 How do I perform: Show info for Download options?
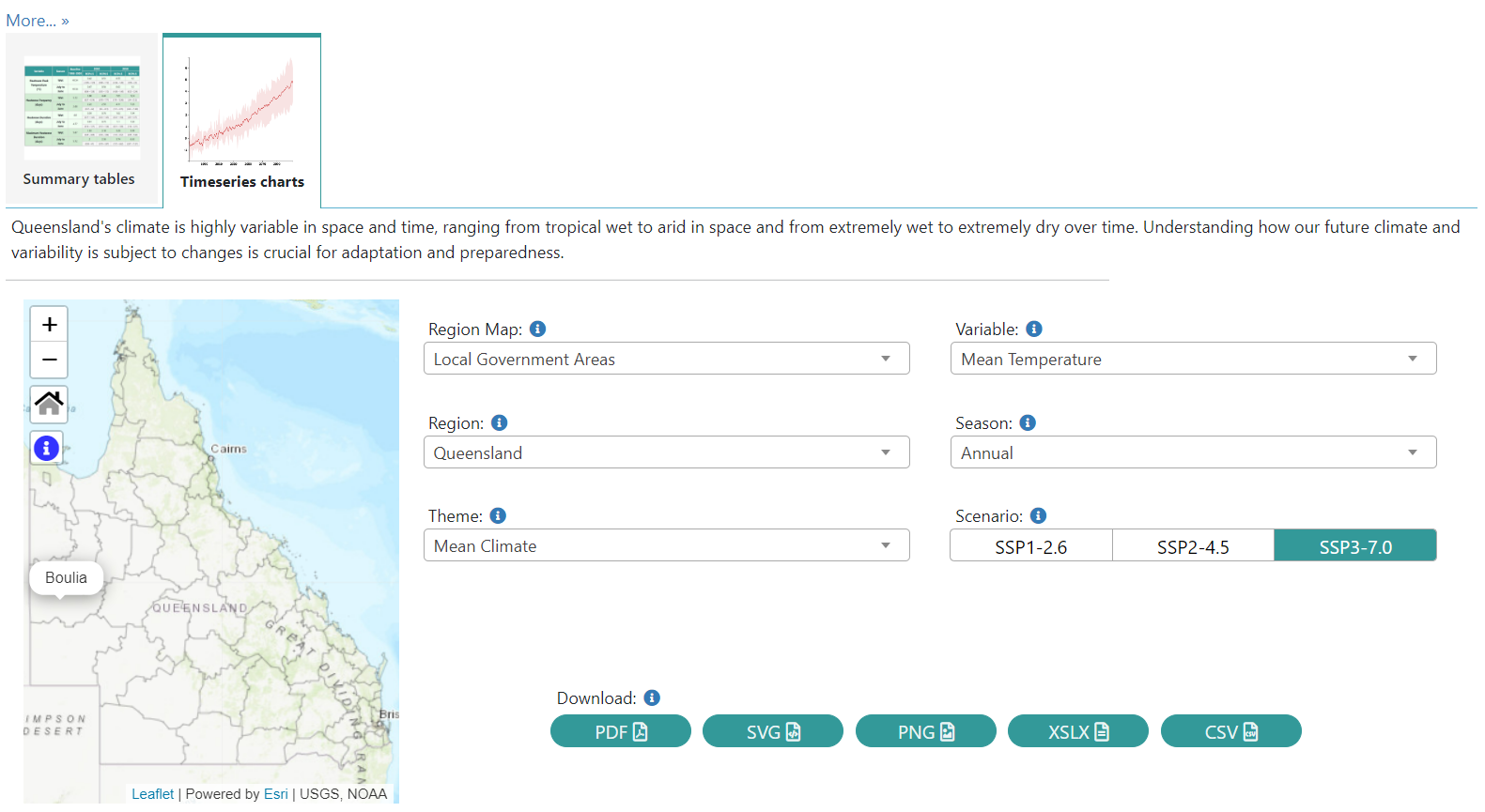pyautogui.click(x=652, y=697)
